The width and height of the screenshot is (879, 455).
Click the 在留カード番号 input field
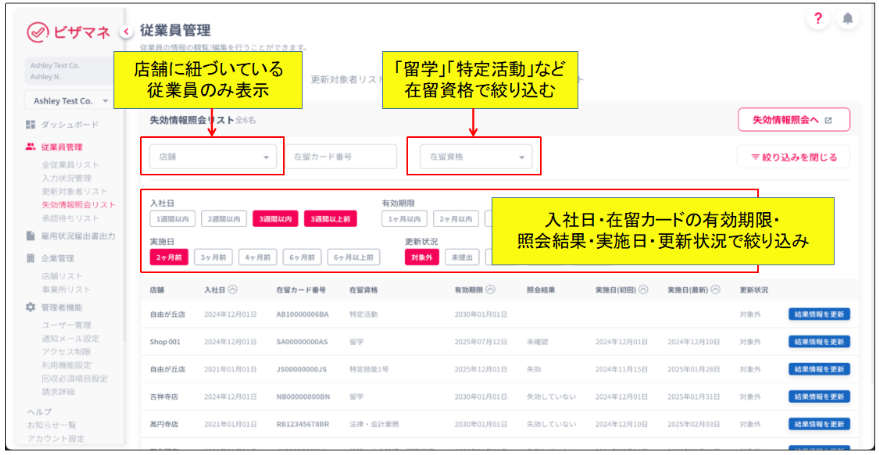click(x=339, y=156)
